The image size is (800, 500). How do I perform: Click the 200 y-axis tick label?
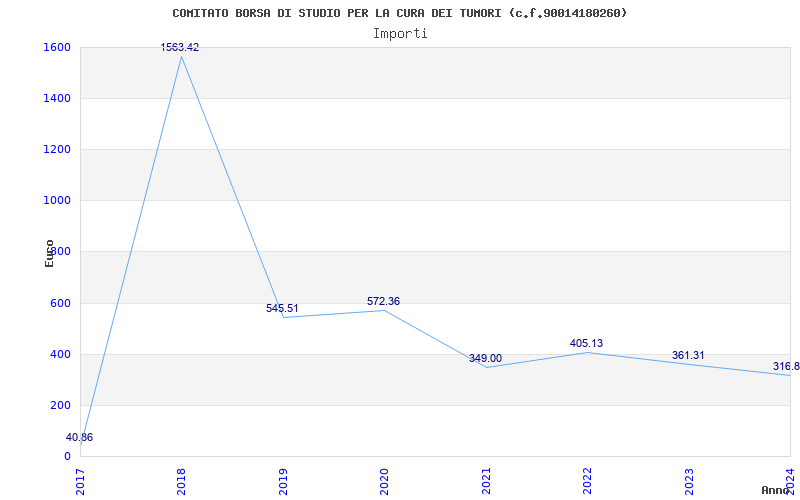click(59, 405)
